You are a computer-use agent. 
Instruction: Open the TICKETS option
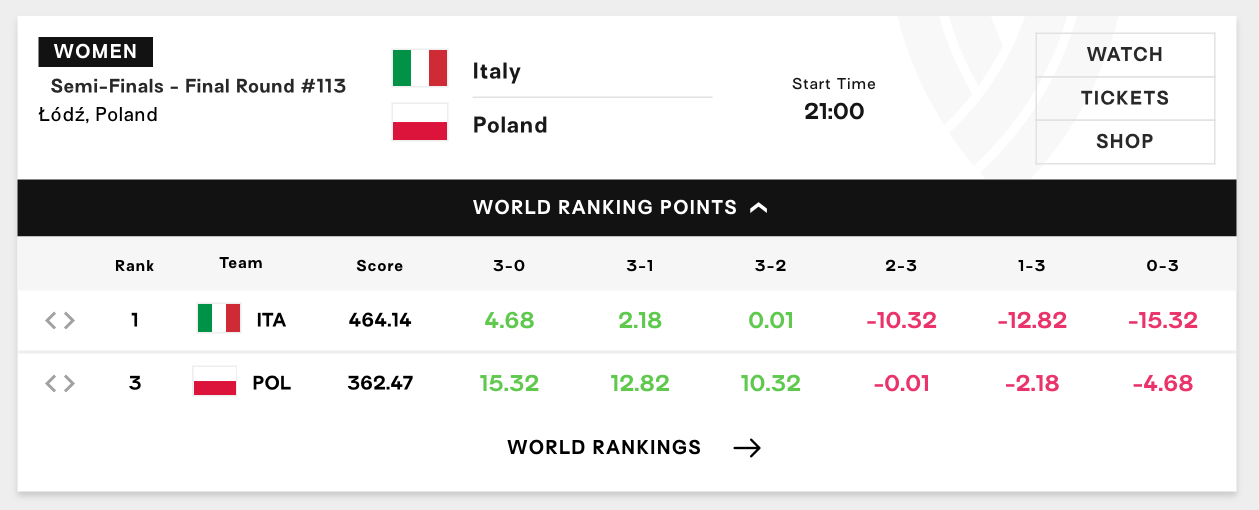(x=1125, y=98)
